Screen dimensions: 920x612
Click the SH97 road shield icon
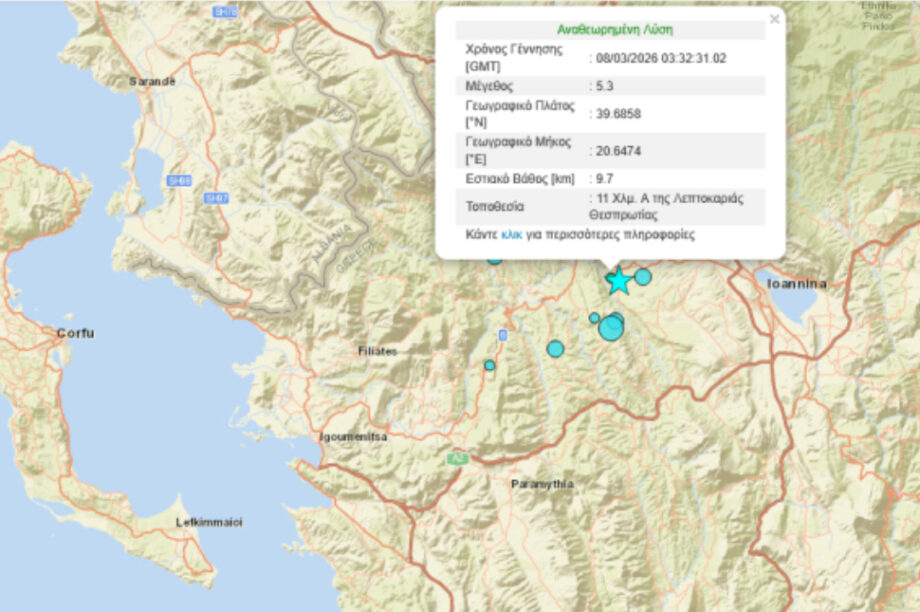(215, 198)
